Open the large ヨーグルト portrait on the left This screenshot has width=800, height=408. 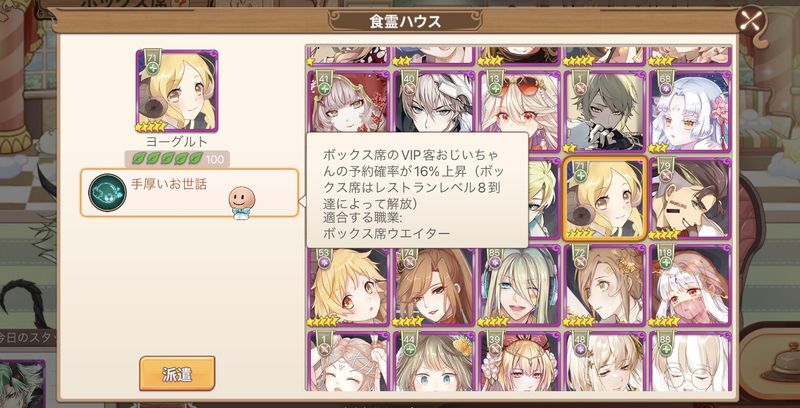(x=177, y=91)
